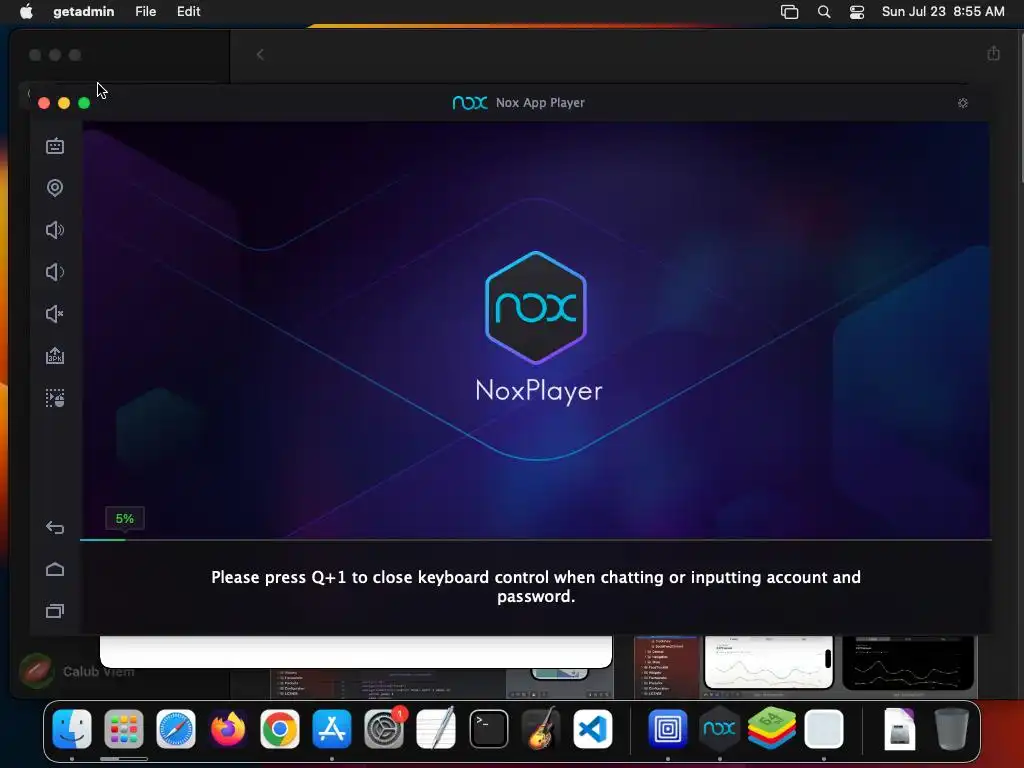Open System Settings from the Dock
The image size is (1024, 768).
coord(384,729)
